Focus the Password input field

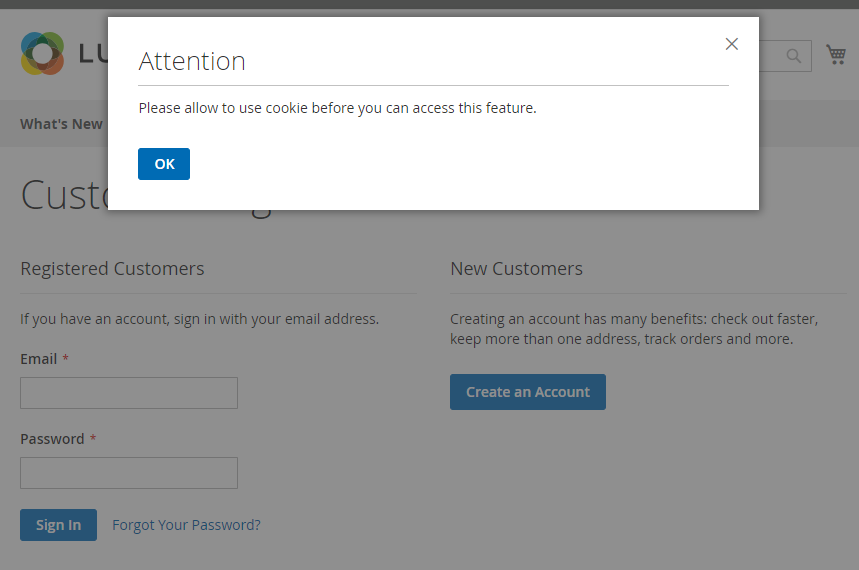[129, 473]
